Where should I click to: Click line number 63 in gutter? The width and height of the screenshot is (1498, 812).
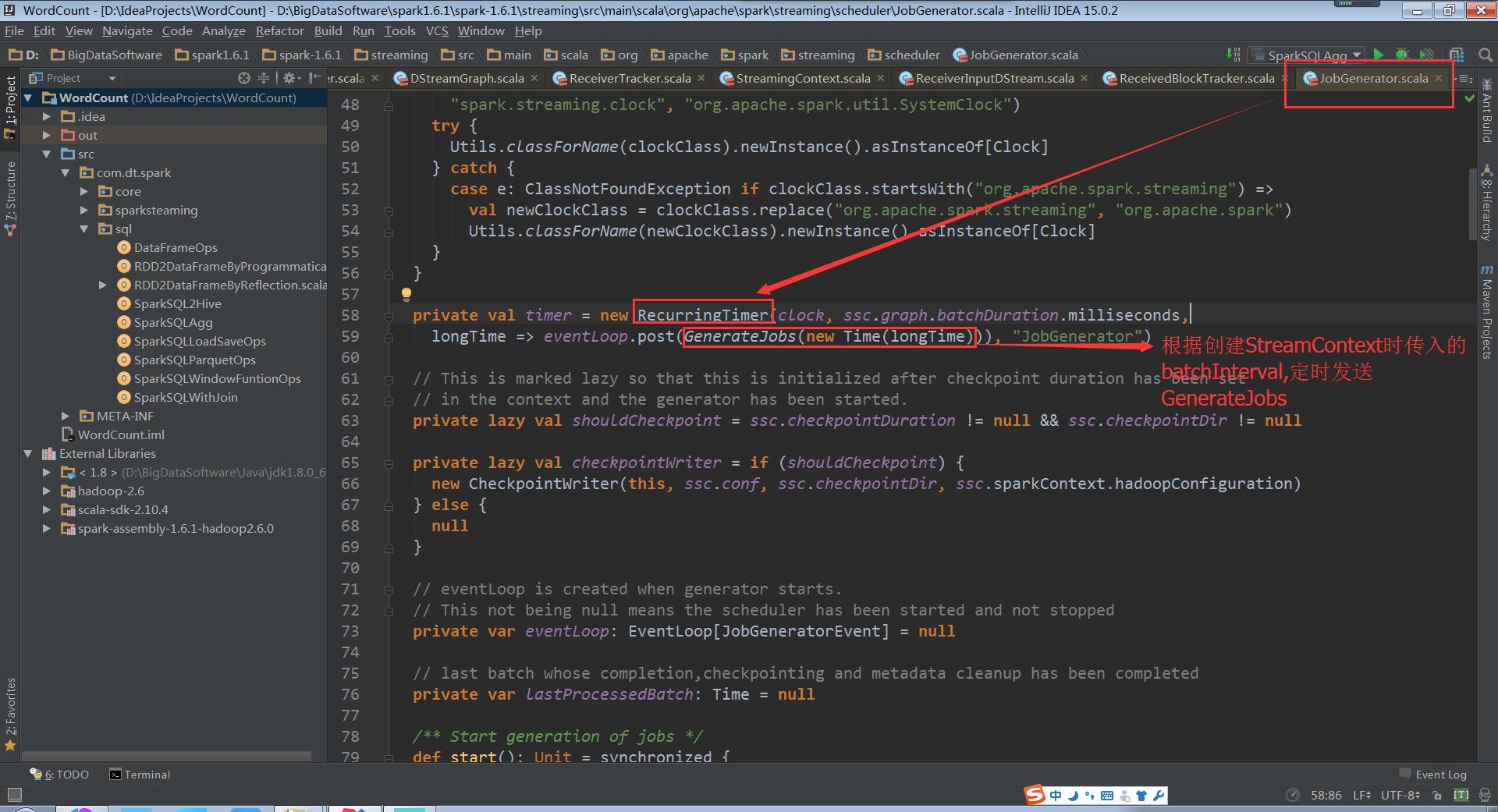[350, 420]
